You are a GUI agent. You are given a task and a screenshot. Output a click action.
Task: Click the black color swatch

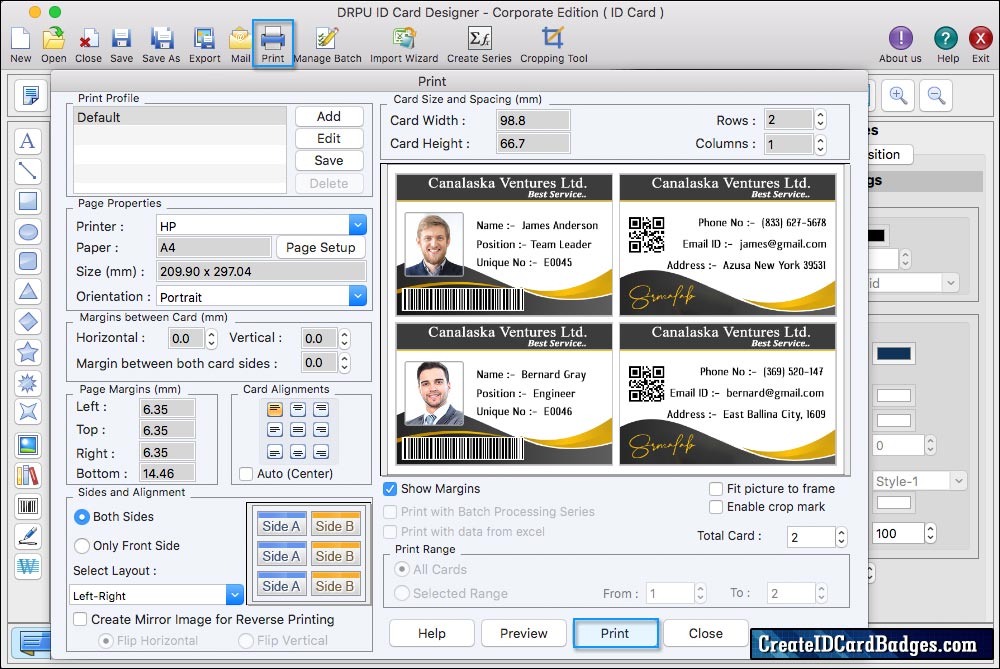click(877, 235)
